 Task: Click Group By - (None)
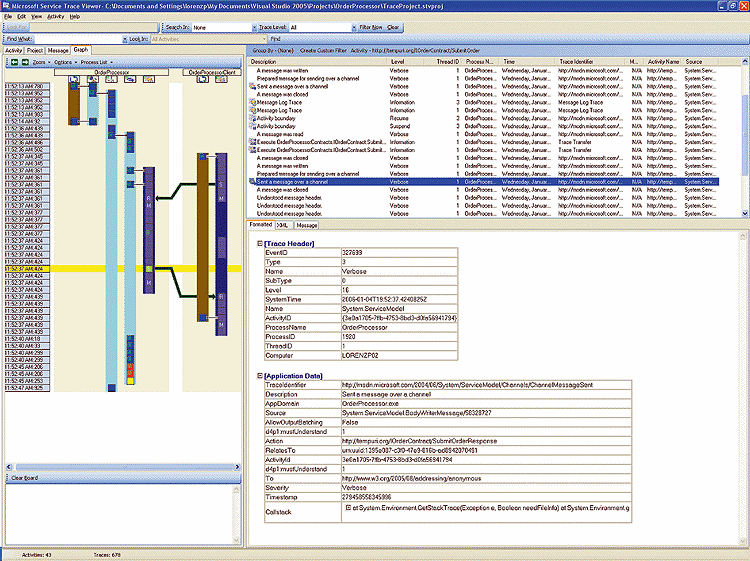273,50
